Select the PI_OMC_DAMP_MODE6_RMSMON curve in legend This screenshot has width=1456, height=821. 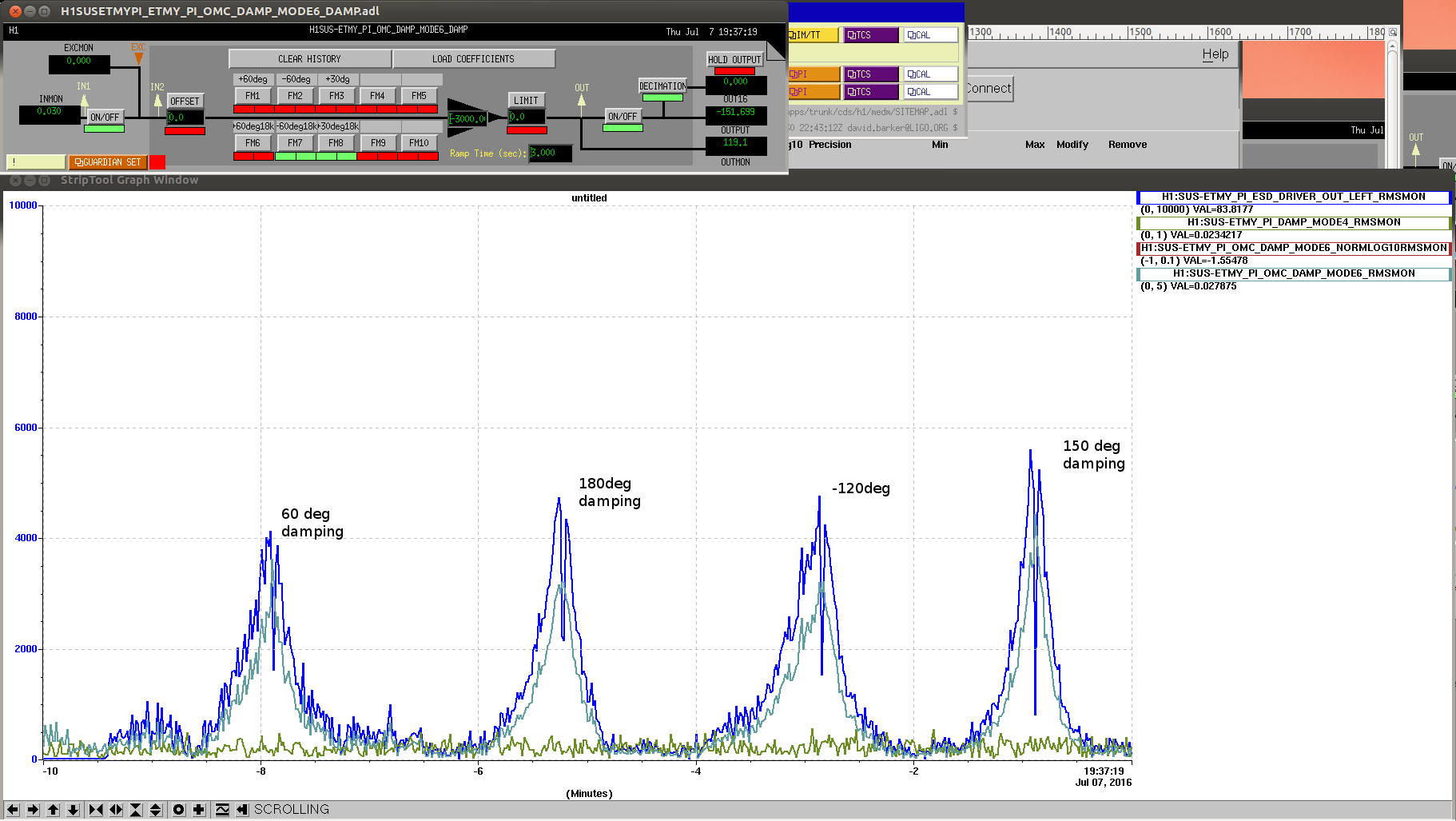(x=1294, y=273)
